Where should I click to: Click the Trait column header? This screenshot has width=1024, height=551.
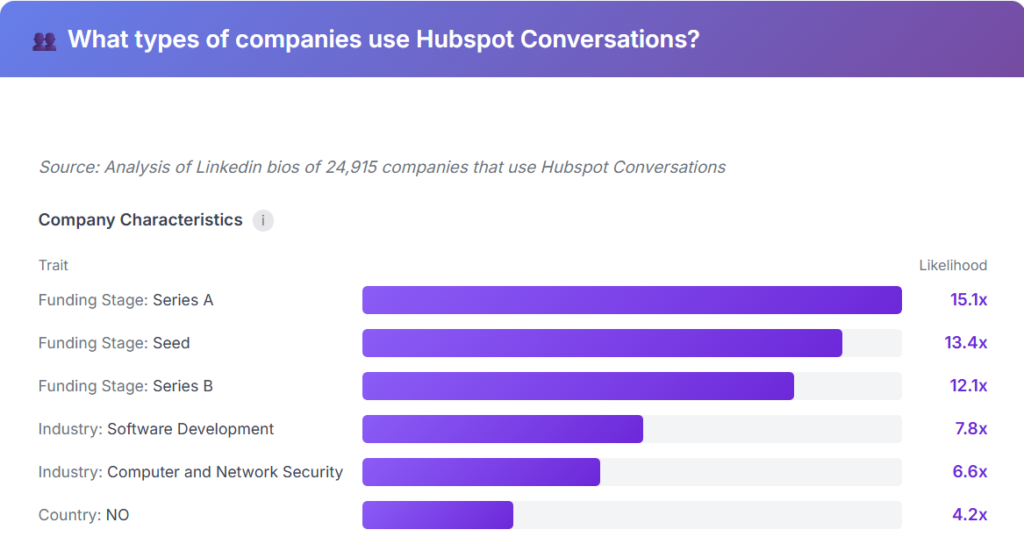click(x=54, y=265)
